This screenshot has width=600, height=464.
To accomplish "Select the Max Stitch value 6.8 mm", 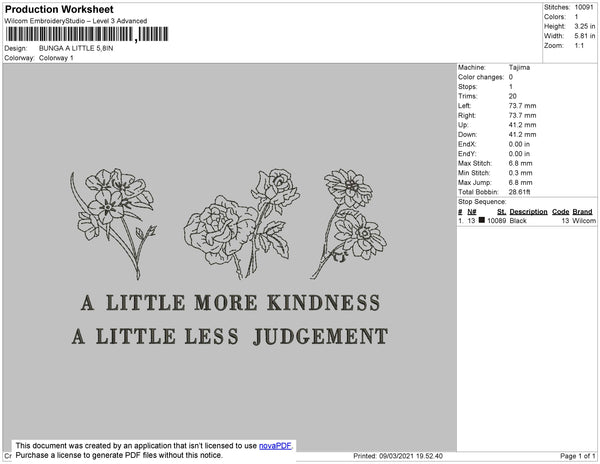I will click(x=520, y=163).
